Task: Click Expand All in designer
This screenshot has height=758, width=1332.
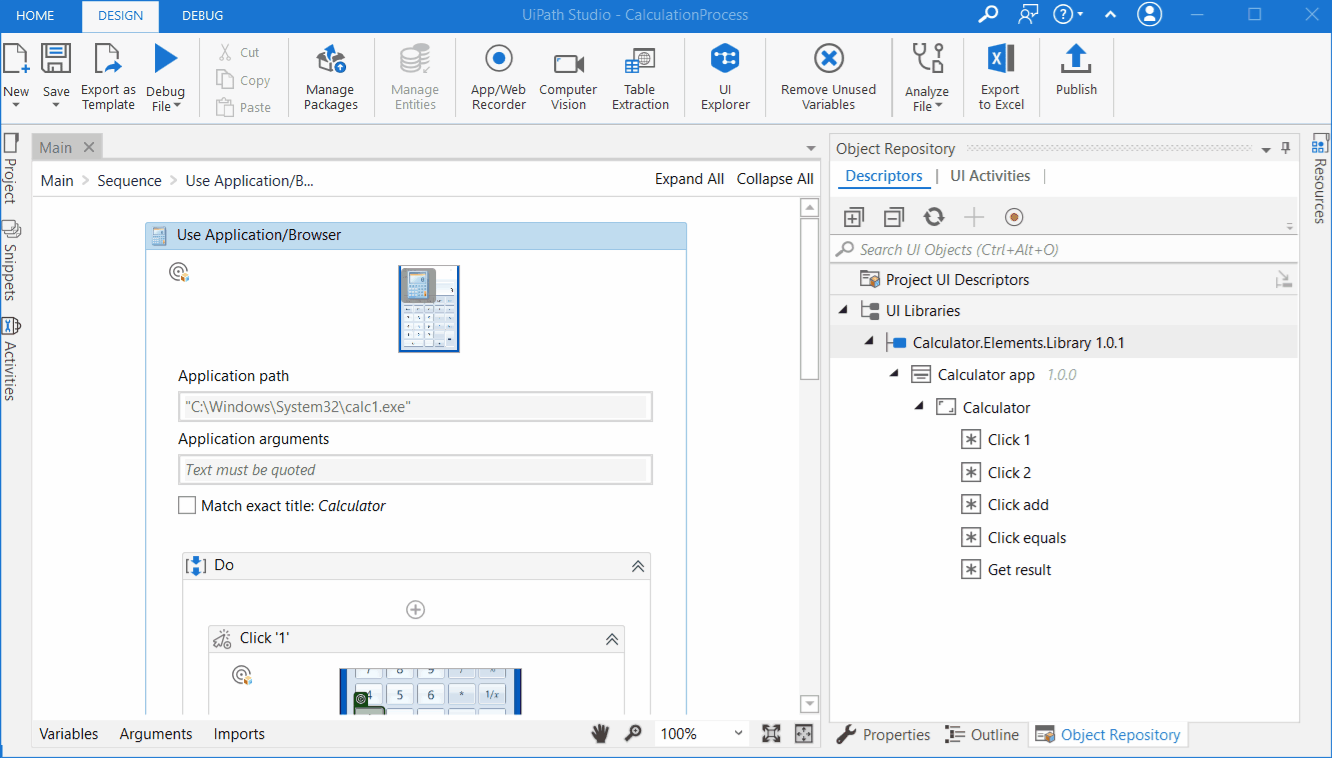Action: click(x=689, y=179)
